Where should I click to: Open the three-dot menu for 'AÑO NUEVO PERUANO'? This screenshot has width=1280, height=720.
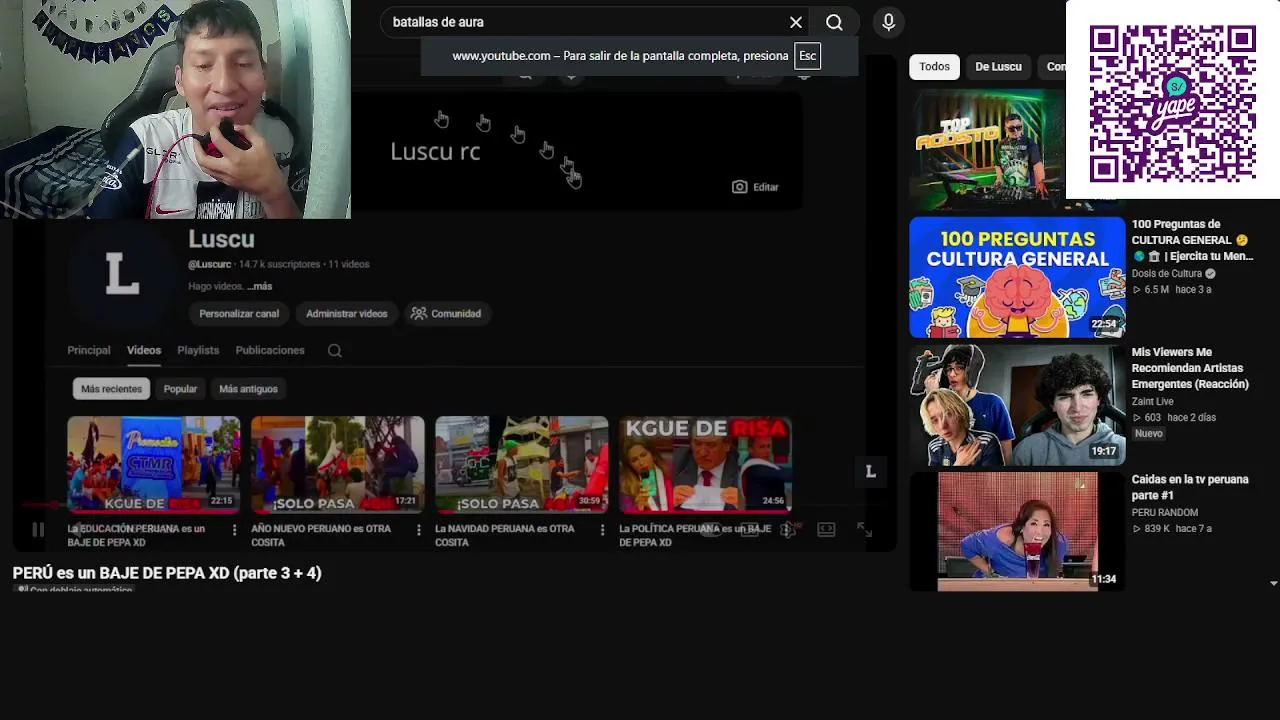click(x=419, y=530)
